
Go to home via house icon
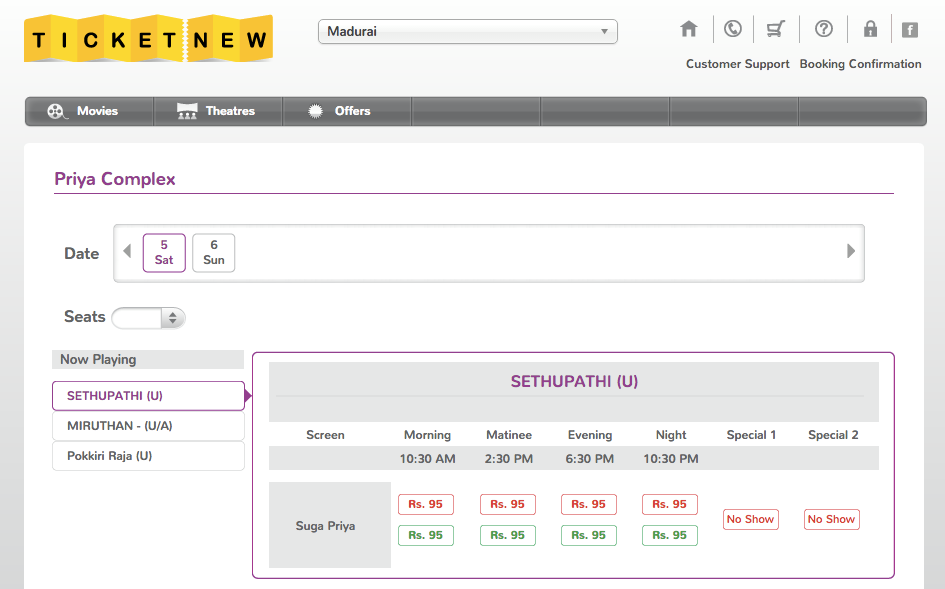point(689,29)
